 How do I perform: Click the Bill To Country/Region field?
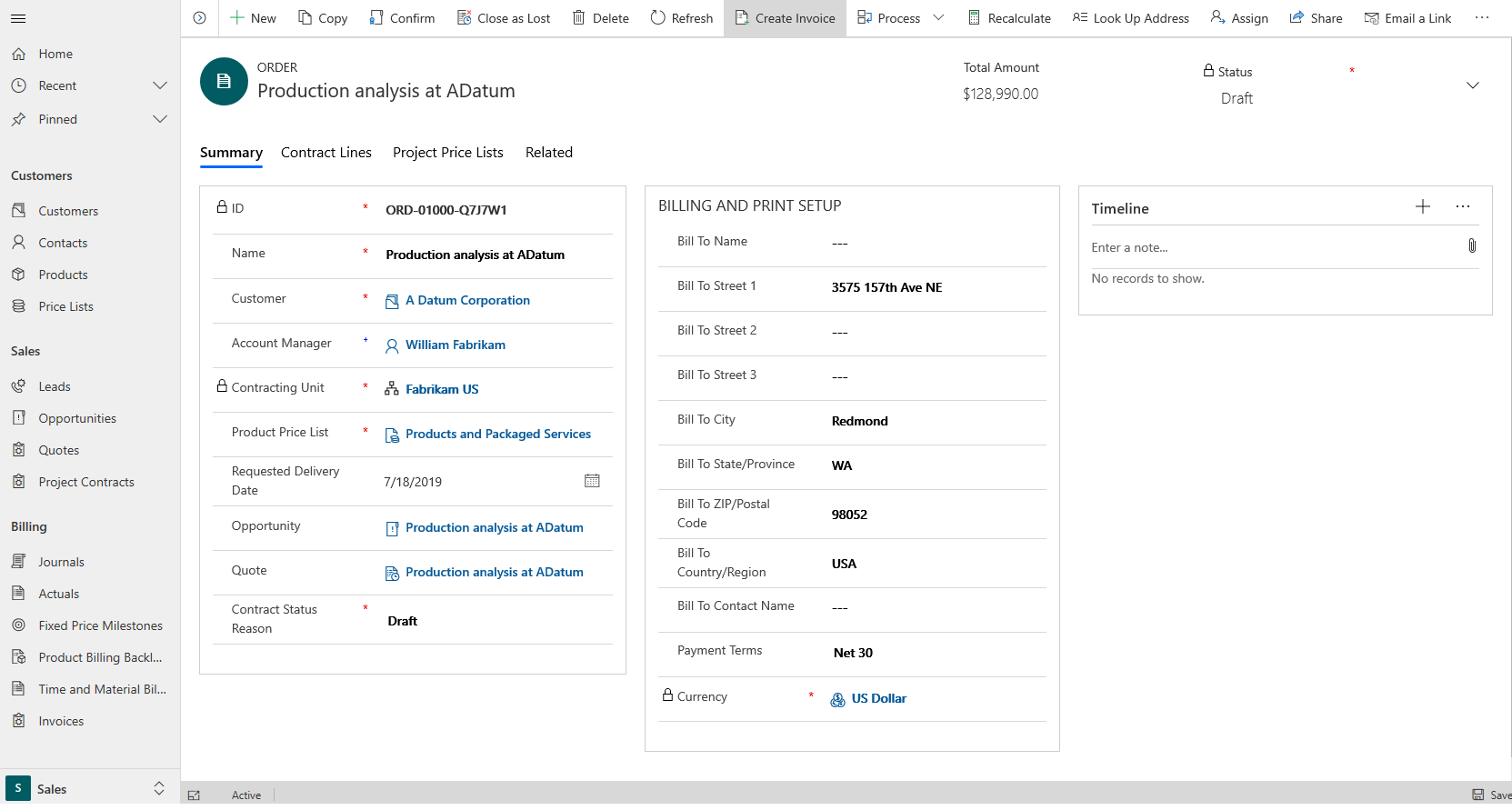(x=937, y=564)
